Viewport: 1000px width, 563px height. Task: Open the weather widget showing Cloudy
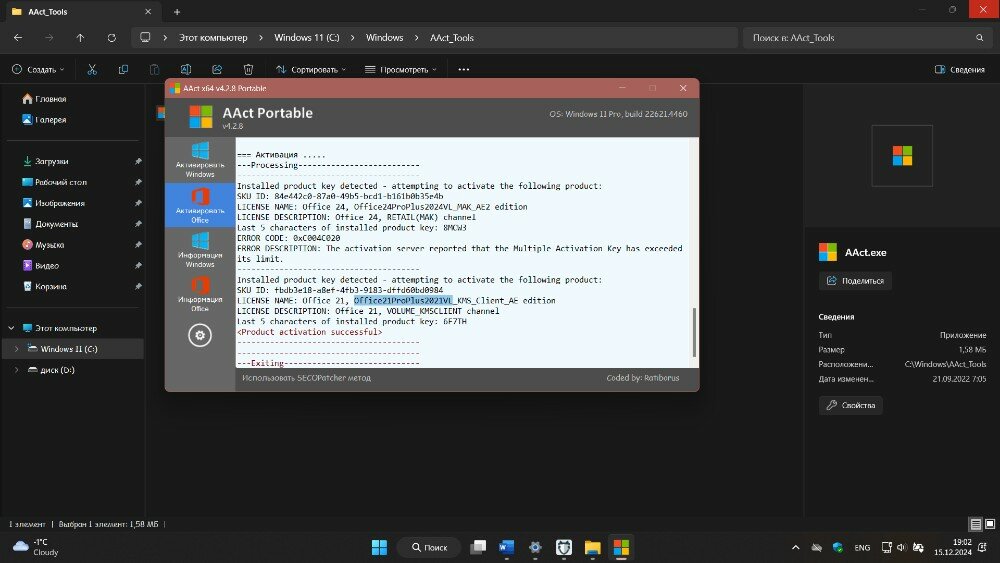pyautogui.click(x=36, y=547)
